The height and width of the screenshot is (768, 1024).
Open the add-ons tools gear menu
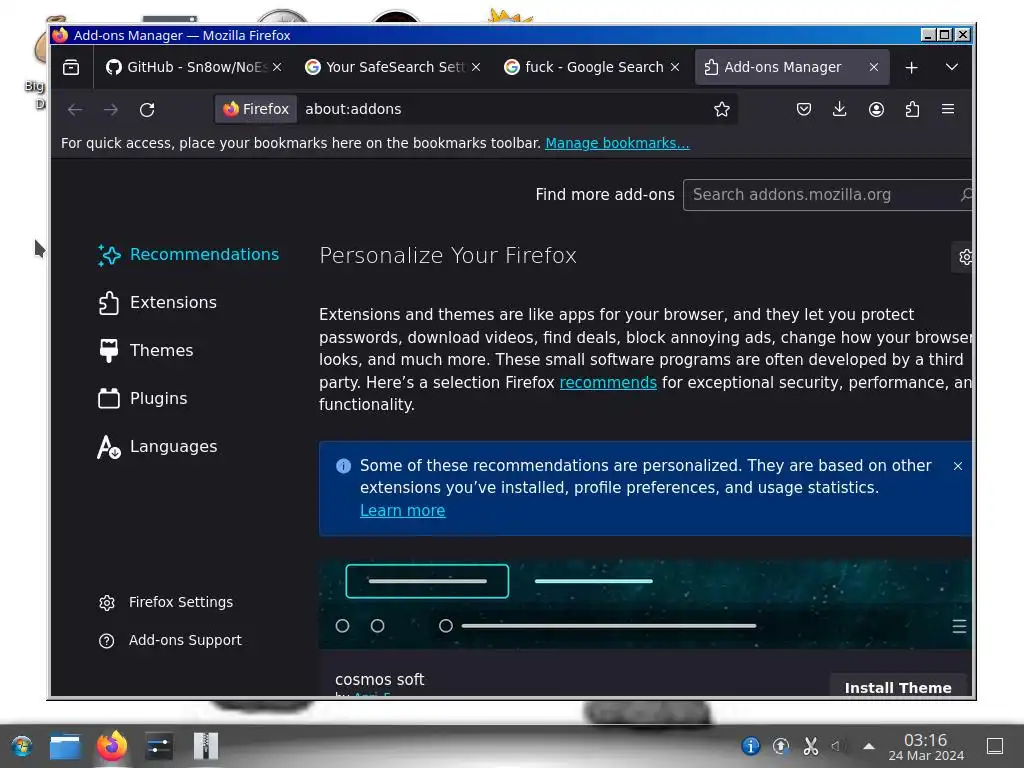pyautogui.click(x=965, y=257)
